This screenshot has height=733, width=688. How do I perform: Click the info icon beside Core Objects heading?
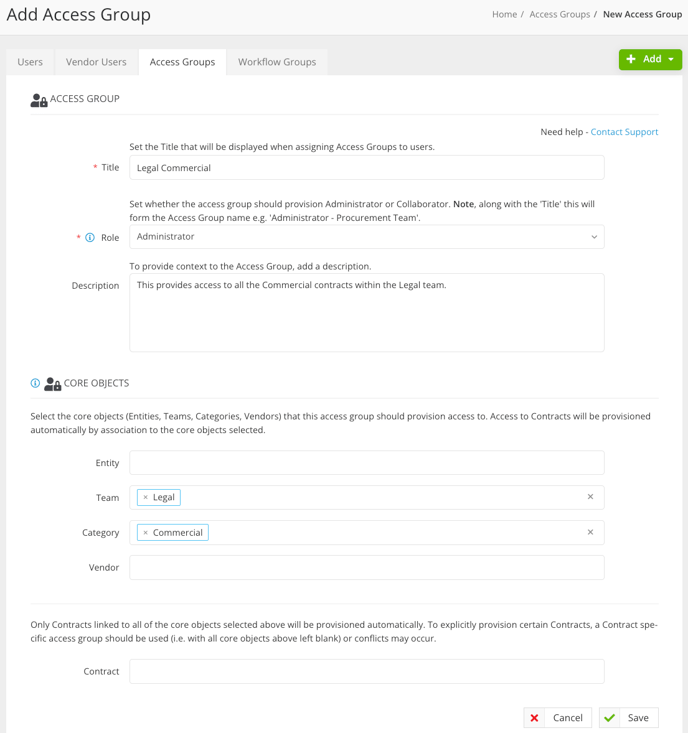pyautogui.click(x=35, y=383)
